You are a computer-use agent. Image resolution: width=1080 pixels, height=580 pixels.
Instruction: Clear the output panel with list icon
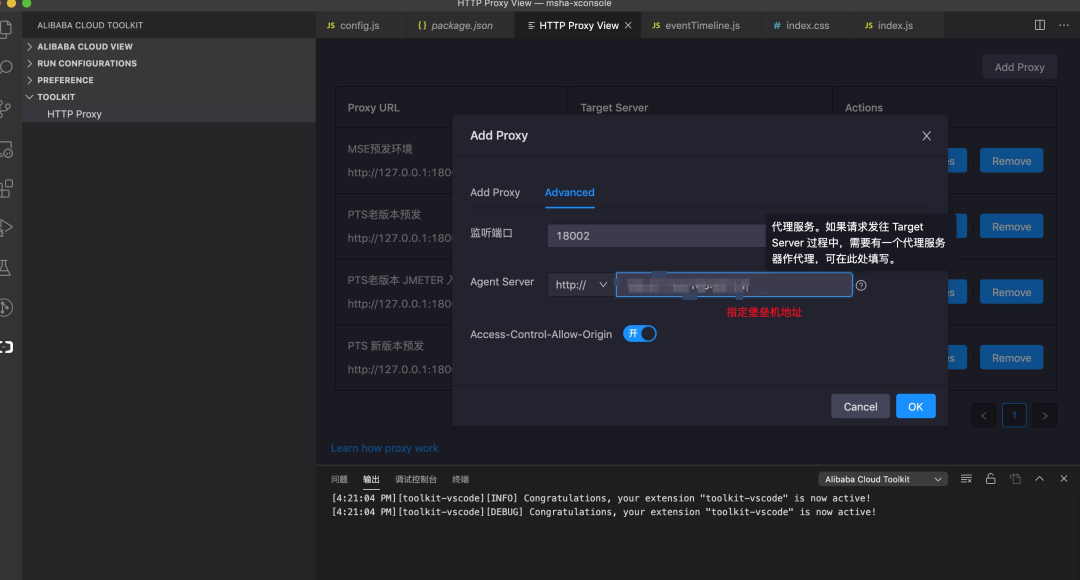(x=966, y=479)
